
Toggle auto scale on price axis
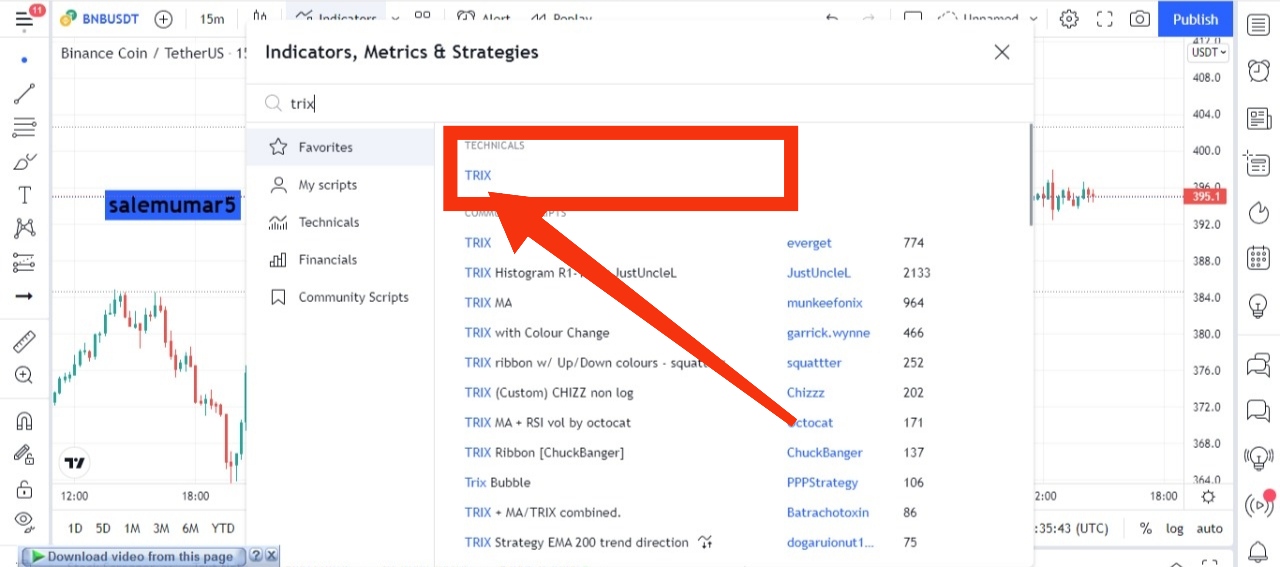tap(1210, 528)
